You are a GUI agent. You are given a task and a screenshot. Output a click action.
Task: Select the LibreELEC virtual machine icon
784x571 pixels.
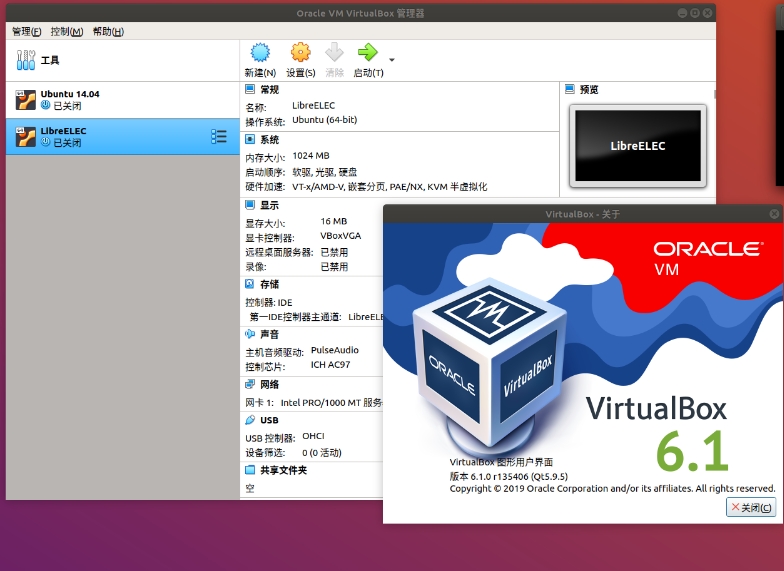(x=26, y=136)
